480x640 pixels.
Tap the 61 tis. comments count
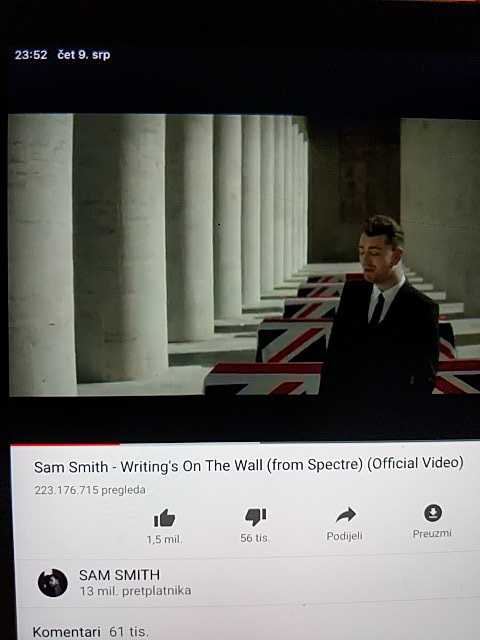[129, 632]
